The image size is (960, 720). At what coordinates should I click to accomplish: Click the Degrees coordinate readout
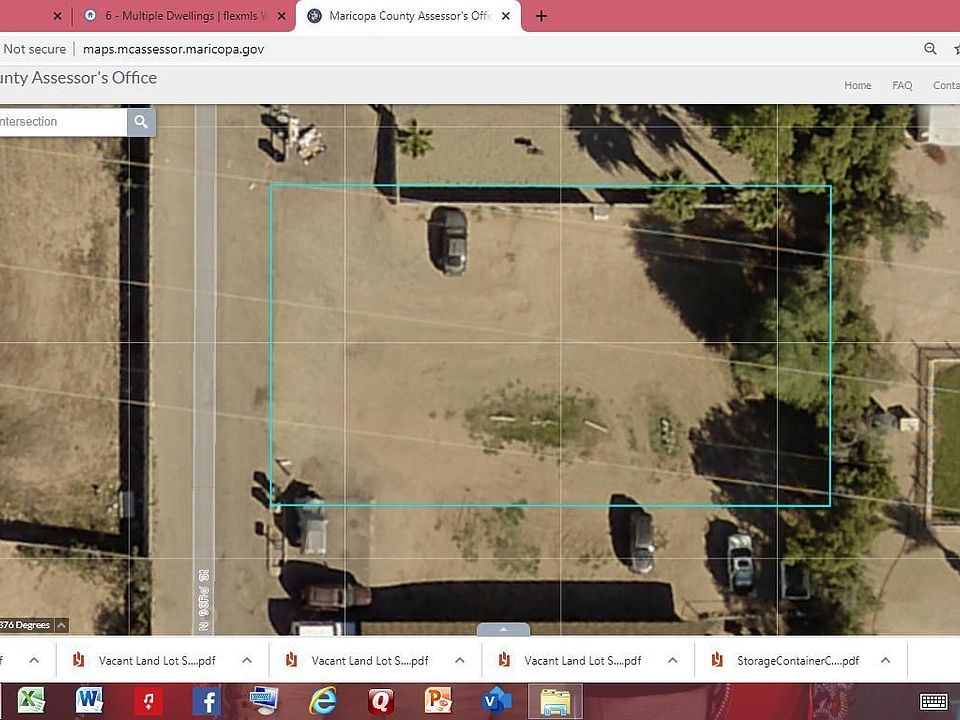pos(26,625)
